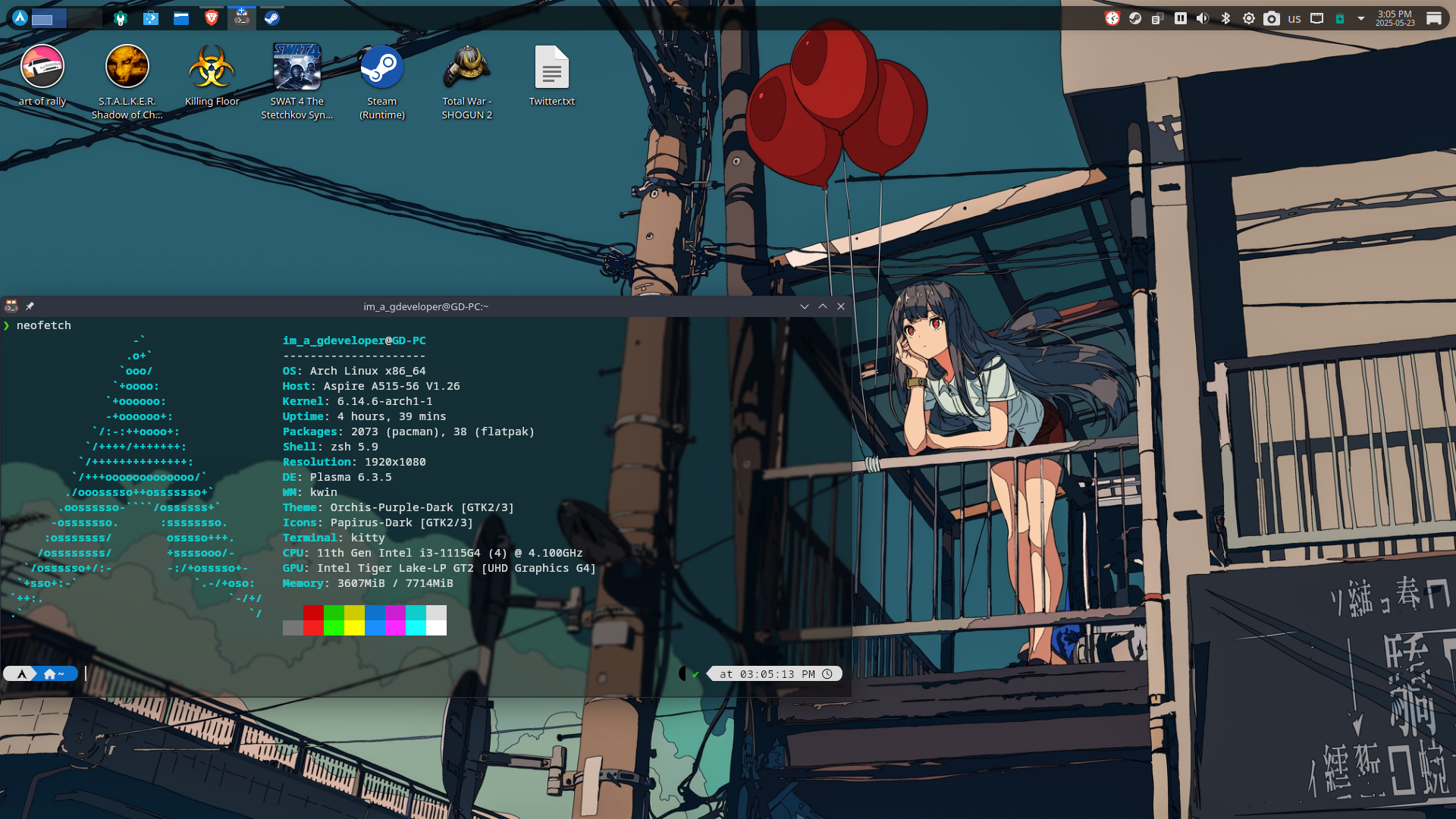1456x819 pixels.
Task: Switch to the first virtual desktop in pager
Action: (x=49, y=18)
